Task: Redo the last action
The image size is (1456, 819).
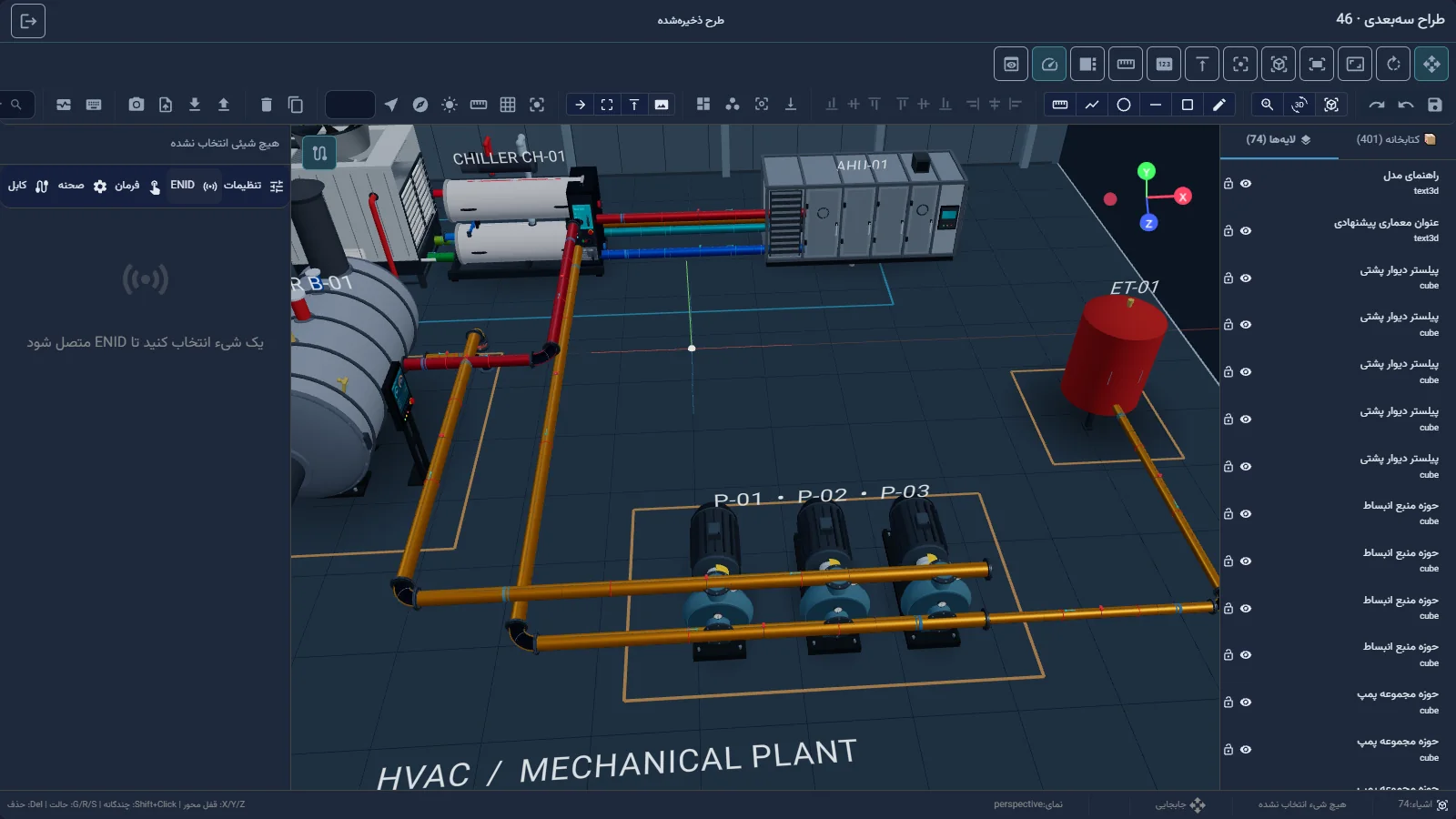Action: pyautogui.click(x=1377, y=105)
